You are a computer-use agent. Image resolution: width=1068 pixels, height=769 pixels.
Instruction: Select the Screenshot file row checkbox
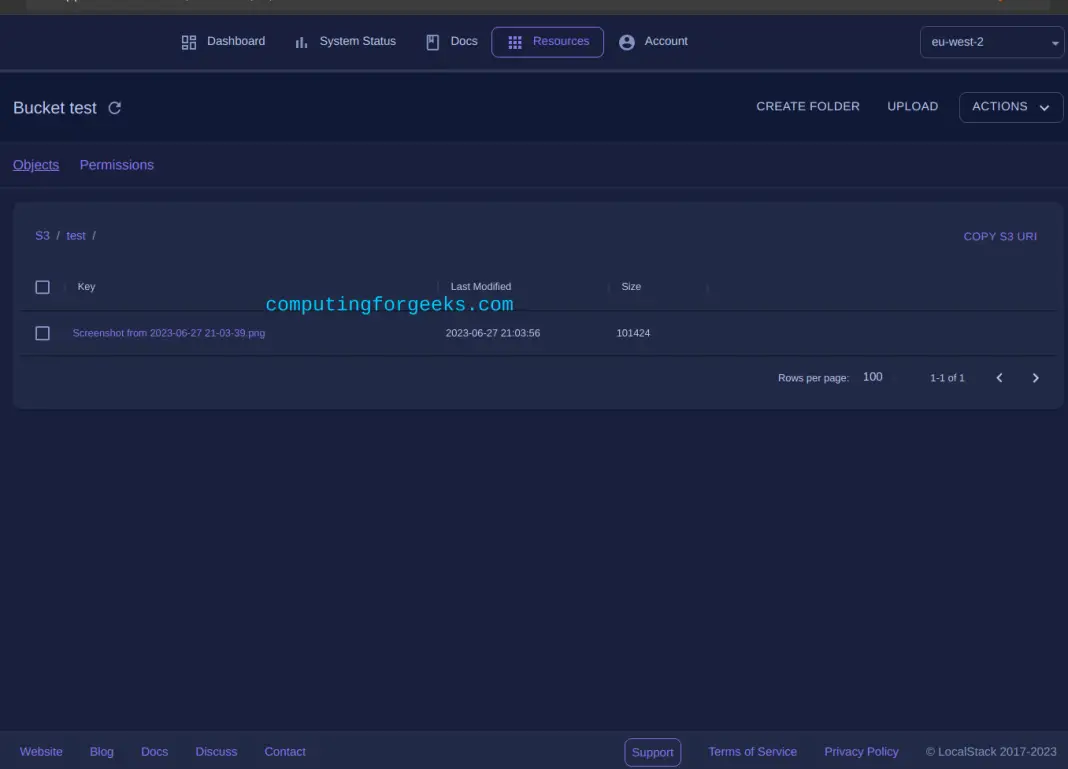42,333
